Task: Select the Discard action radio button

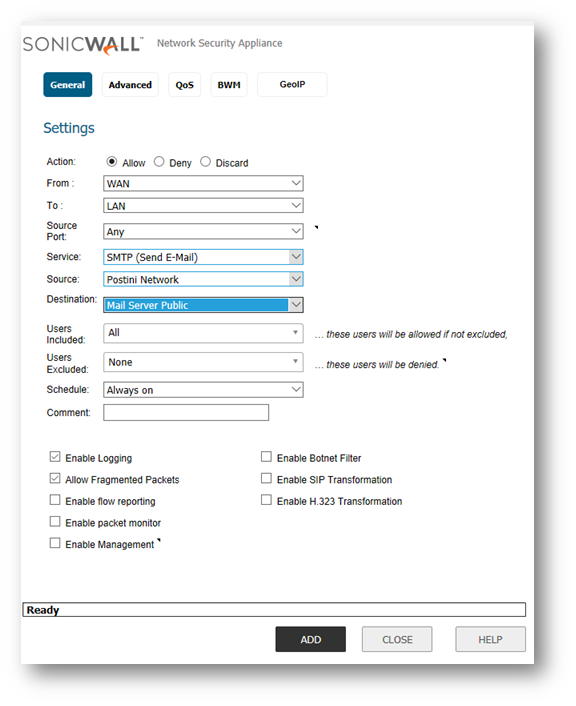Action: pos(205,162)
